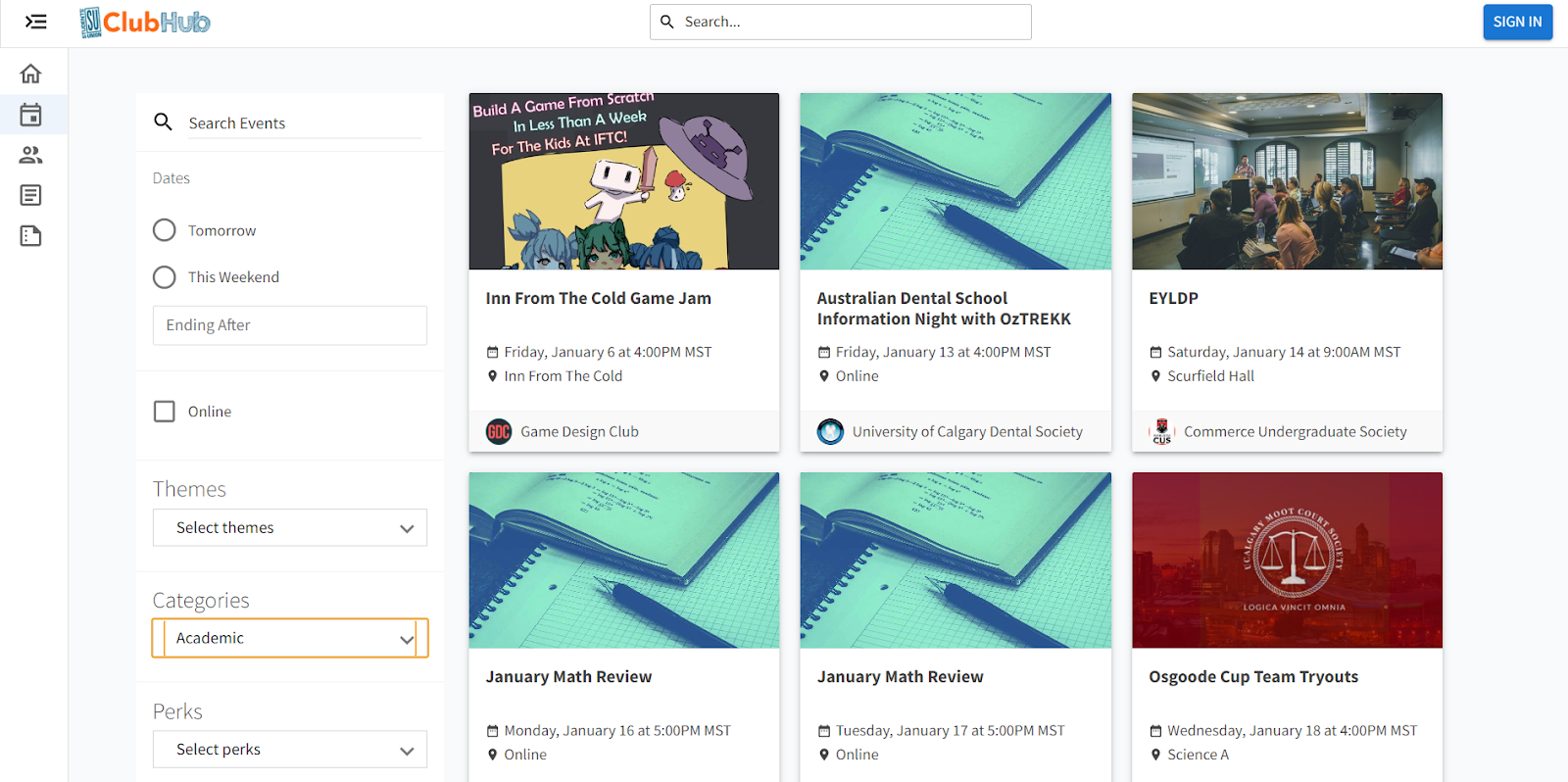Click the Game Design Club organization name
This screenshot has width=1568, height=782.
point(579,431)
